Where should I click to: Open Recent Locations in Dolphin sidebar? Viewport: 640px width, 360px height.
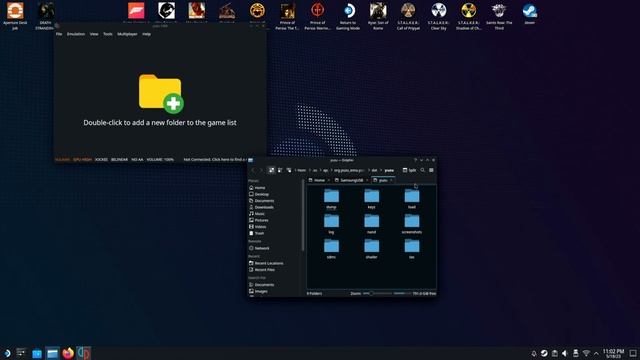(266, 263)
